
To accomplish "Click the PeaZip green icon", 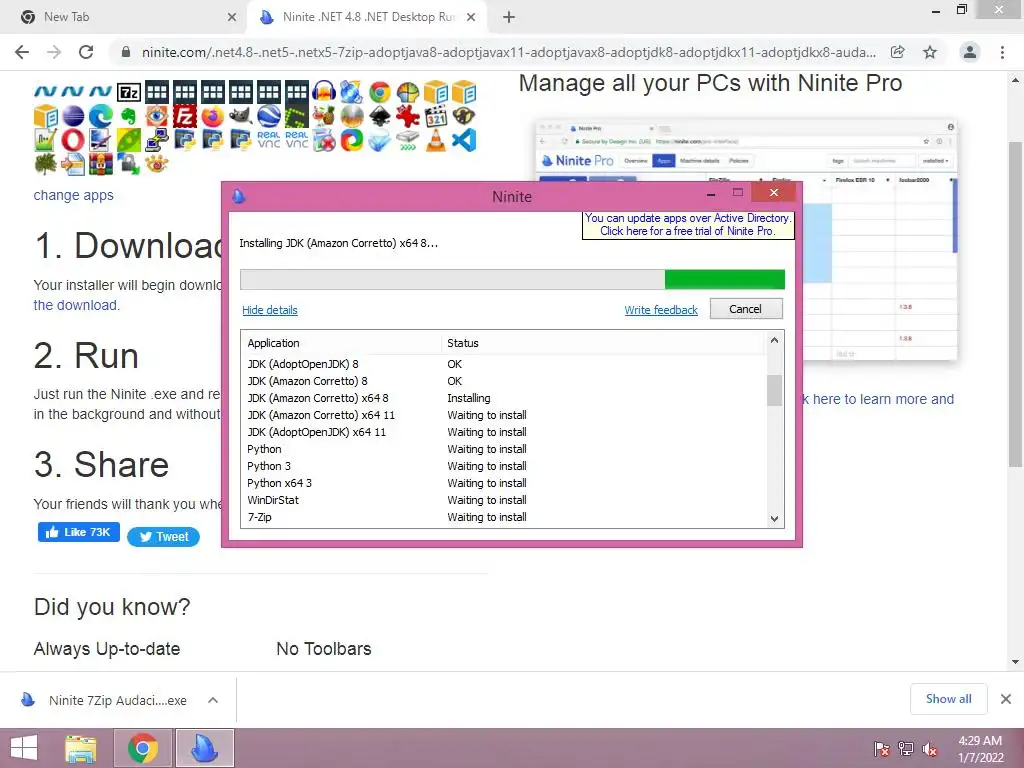I will pyautogui.click(x=129, y=140).
